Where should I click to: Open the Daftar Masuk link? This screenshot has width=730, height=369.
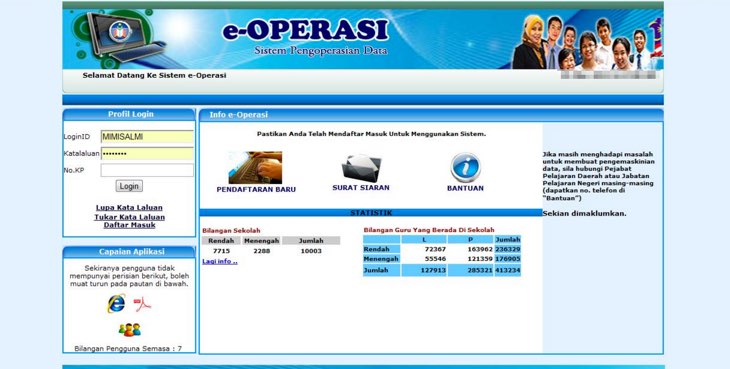point(129,225)
